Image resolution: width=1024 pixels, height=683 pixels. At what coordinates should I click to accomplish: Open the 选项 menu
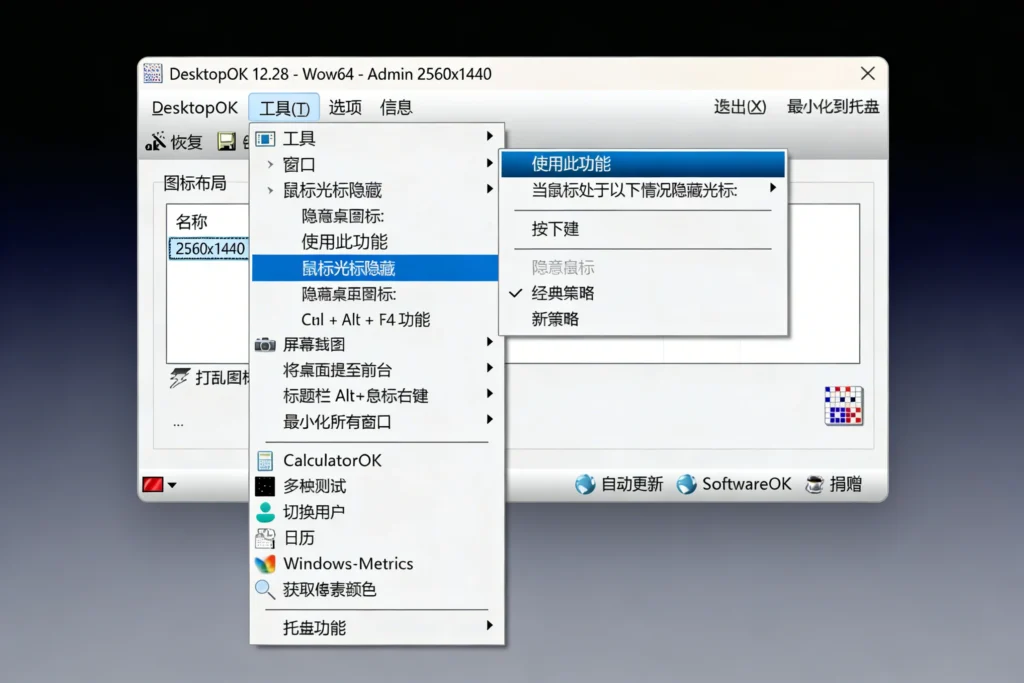(344, 107)
